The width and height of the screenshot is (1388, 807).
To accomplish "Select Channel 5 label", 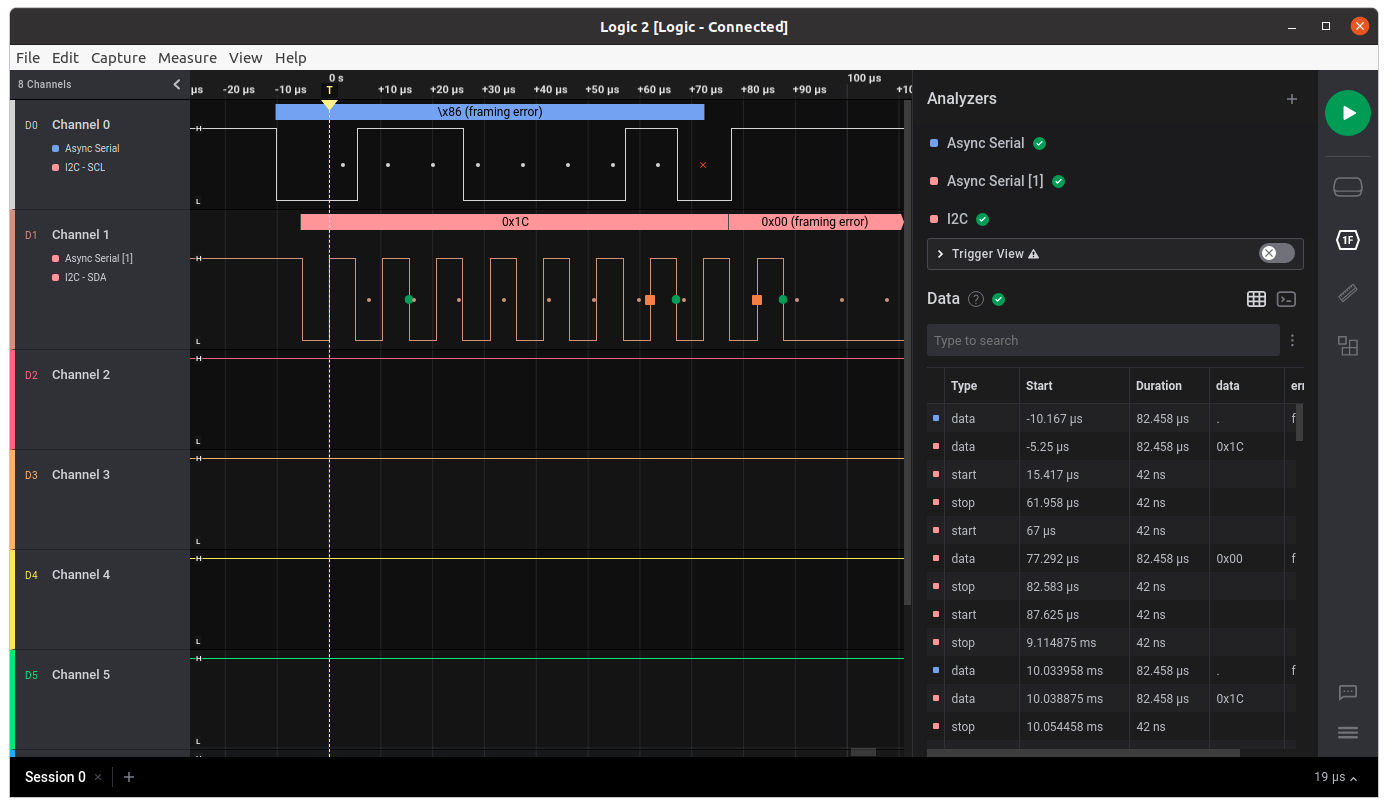I will pos(81,675).
